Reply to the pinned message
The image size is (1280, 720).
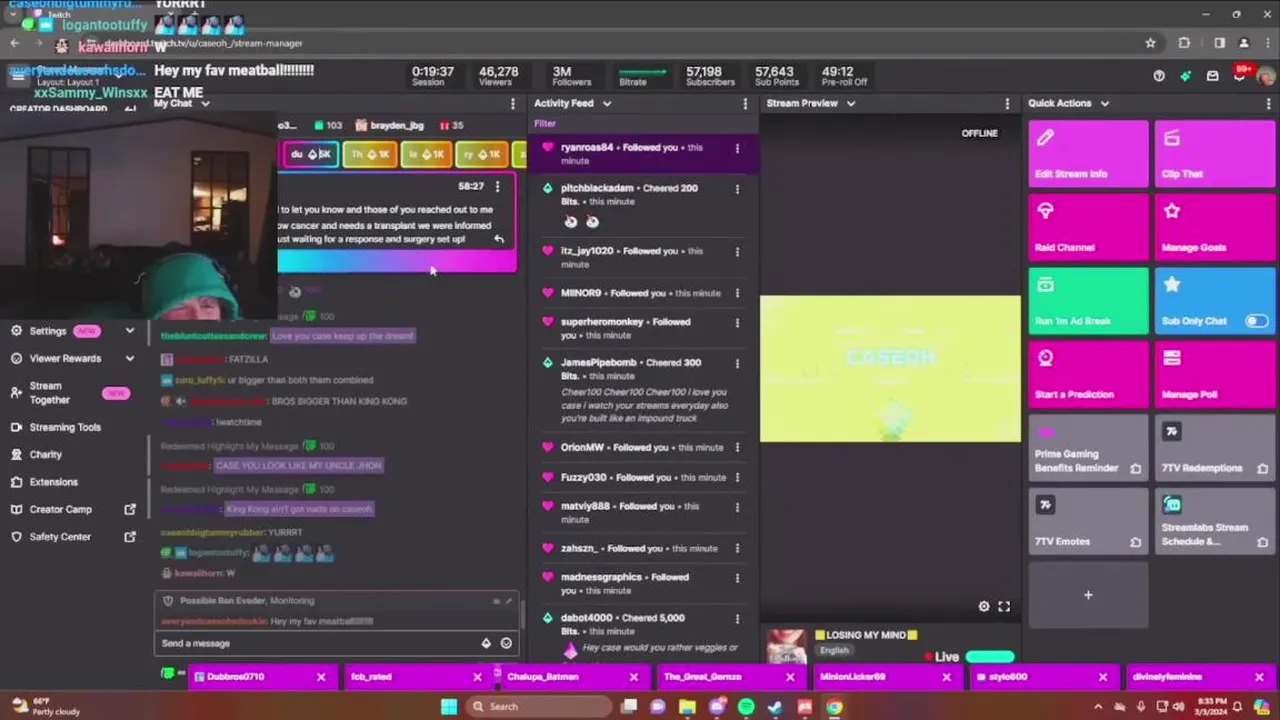pos(499,239)
